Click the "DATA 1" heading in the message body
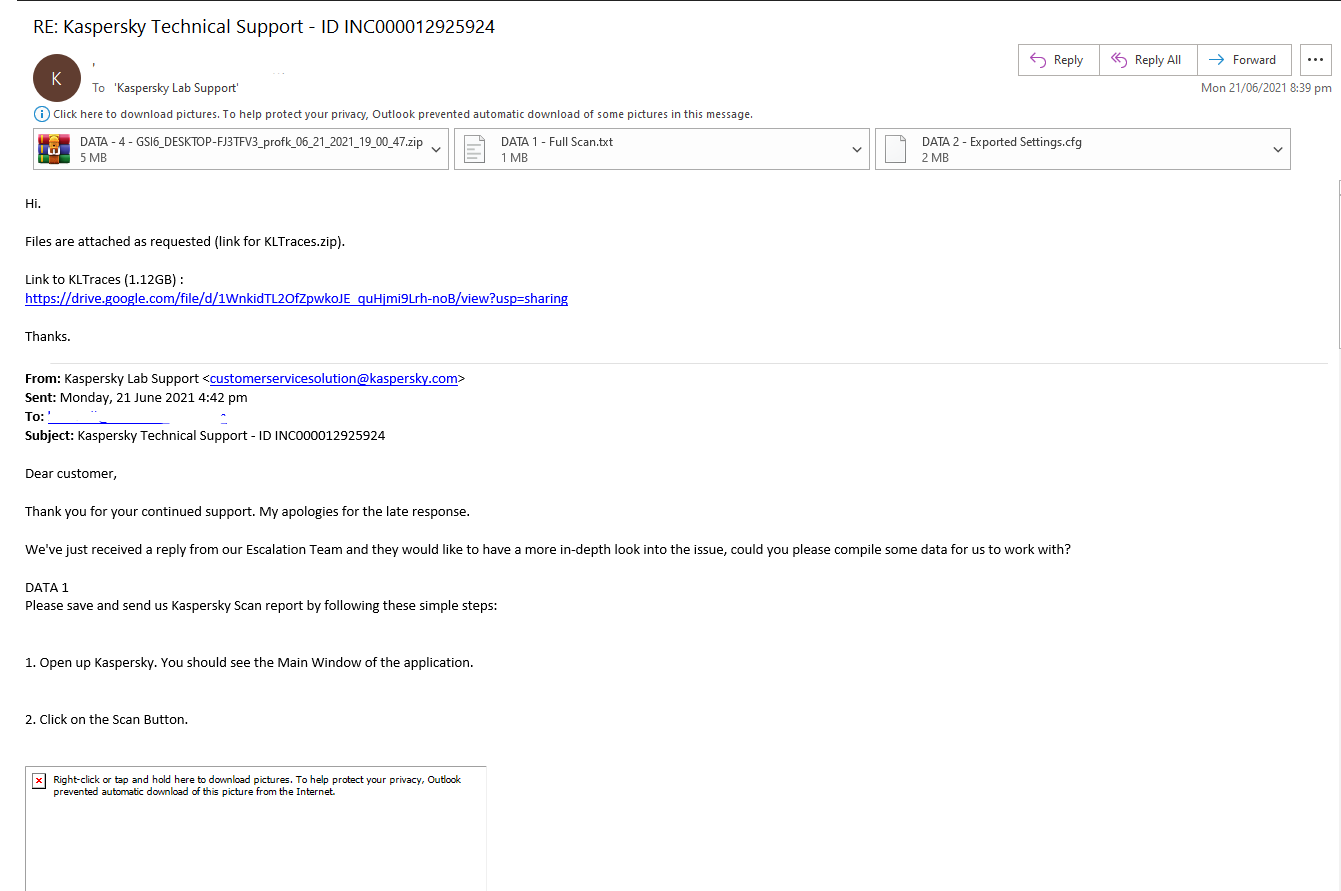 47,587
